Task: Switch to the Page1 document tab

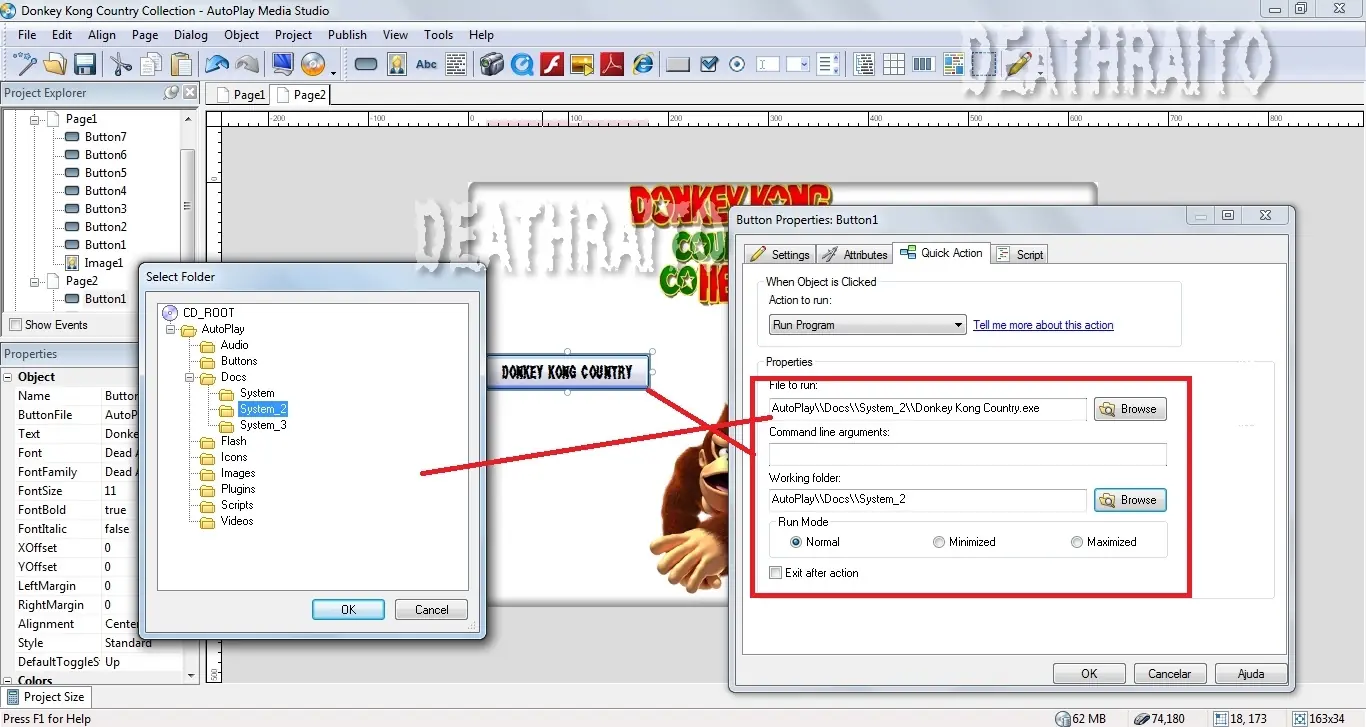Action: 240,95
